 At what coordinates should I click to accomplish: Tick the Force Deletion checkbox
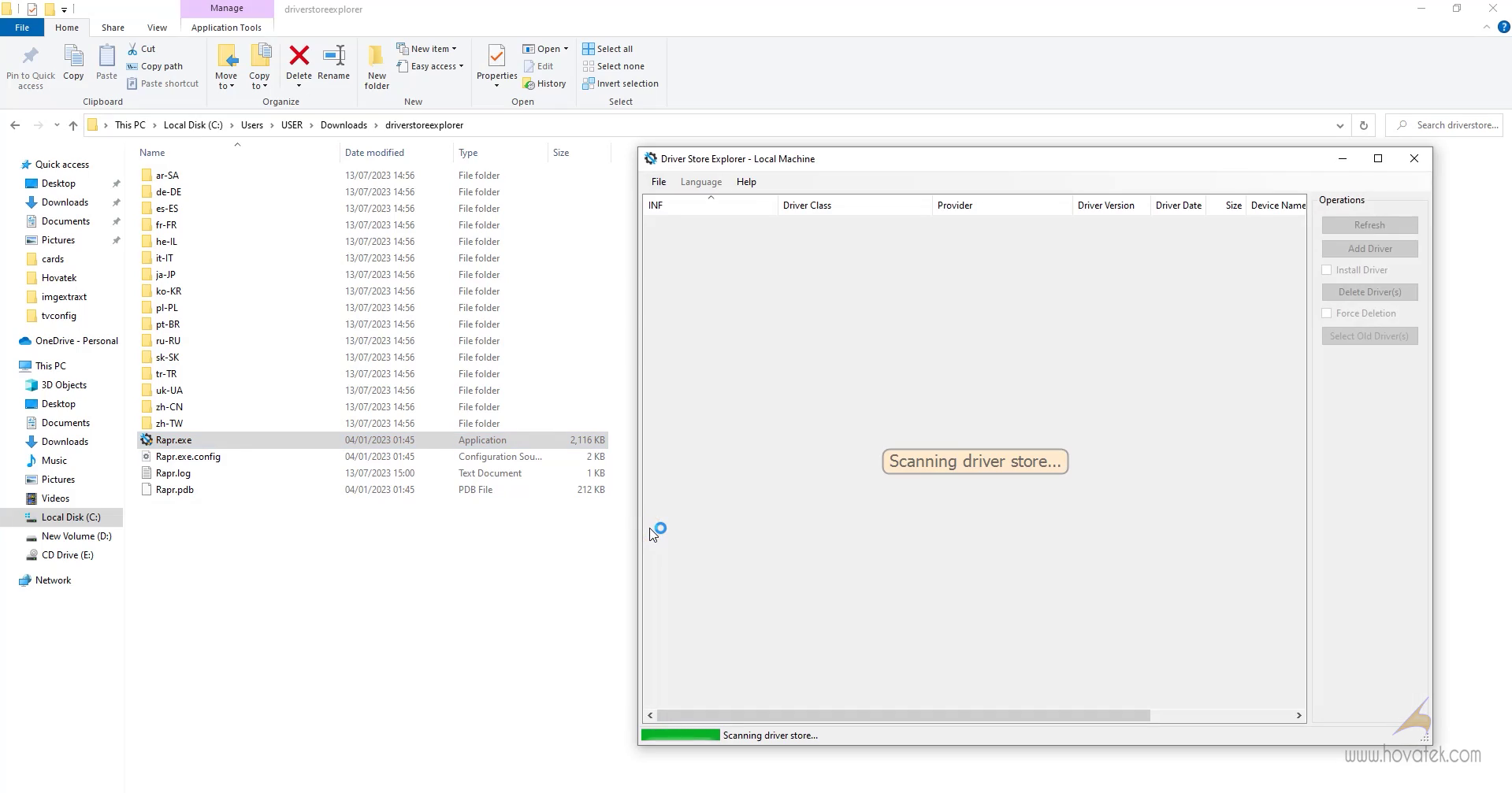coord(1327,313)
